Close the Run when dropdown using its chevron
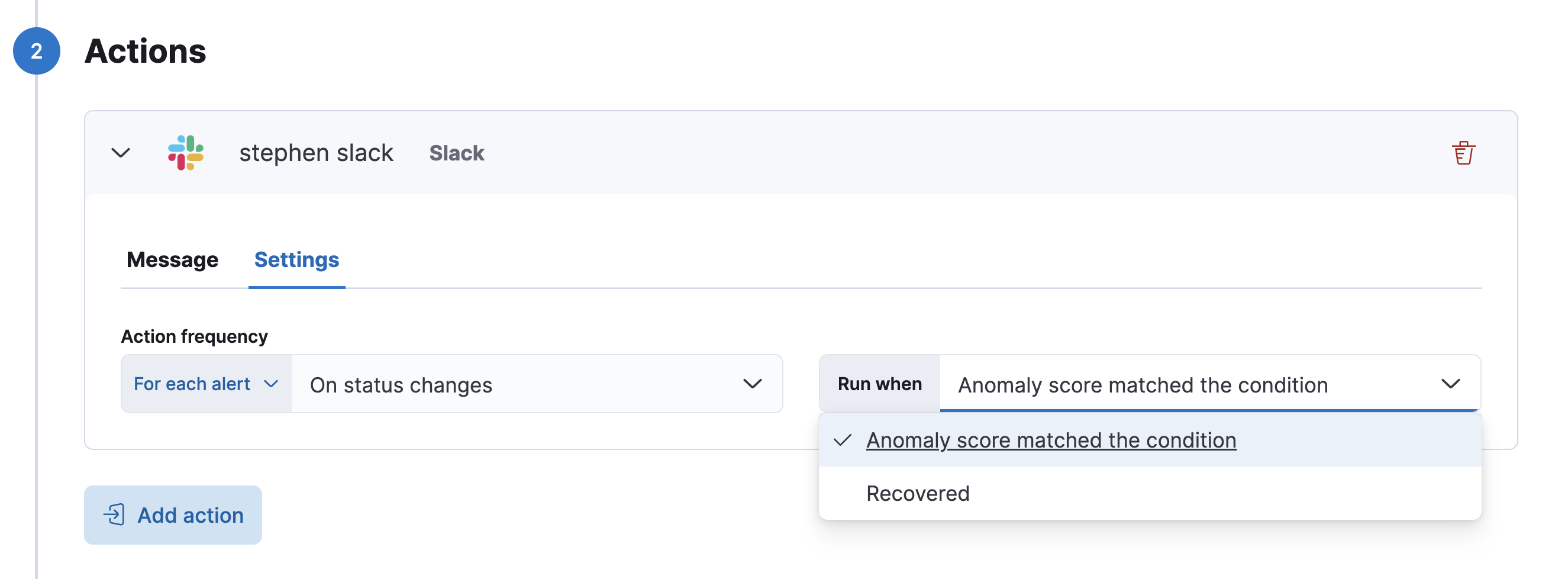 click(1450, 384)
